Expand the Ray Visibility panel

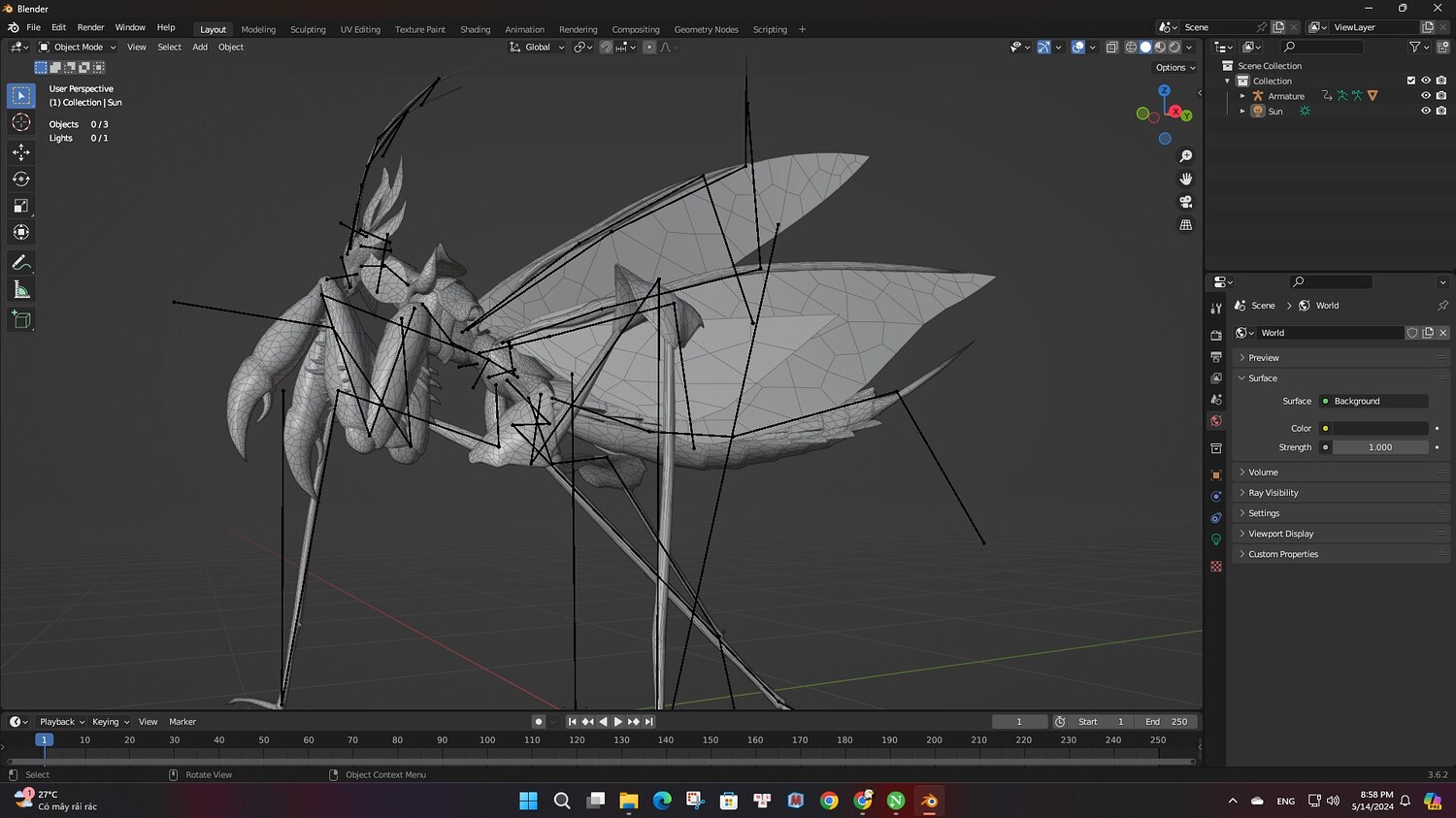[x=1340, y=493]
